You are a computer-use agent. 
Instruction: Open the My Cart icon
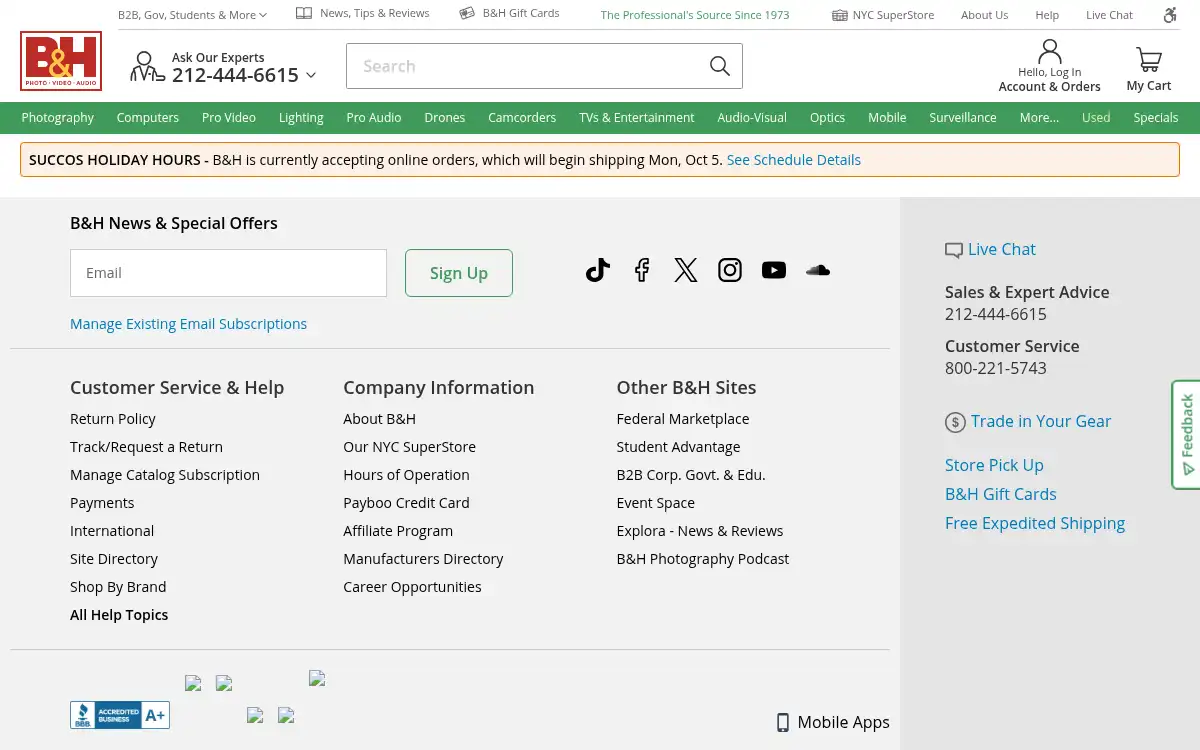(x=1149, y=60)
